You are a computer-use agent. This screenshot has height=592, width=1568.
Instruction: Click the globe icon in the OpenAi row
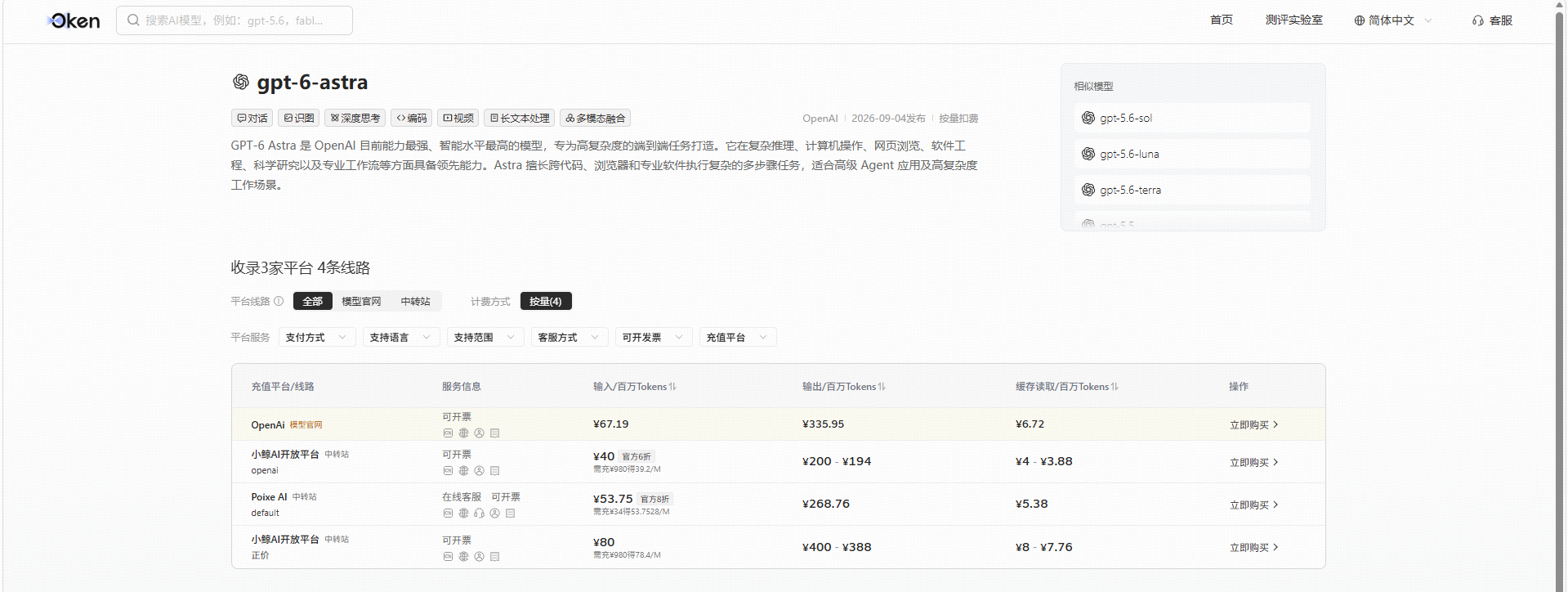tap(463, 433)
